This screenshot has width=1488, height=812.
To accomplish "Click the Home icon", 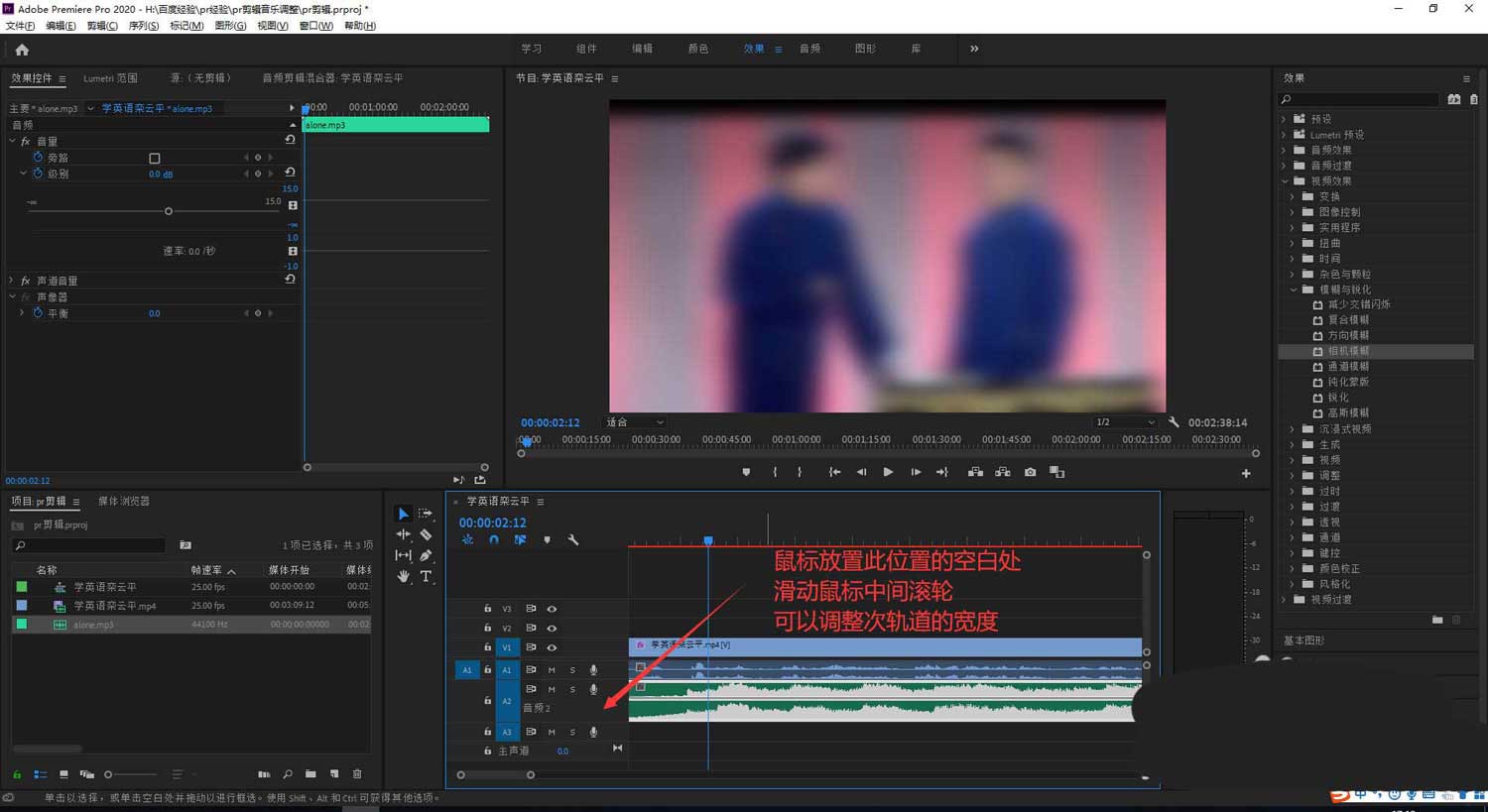I will 22,50.
